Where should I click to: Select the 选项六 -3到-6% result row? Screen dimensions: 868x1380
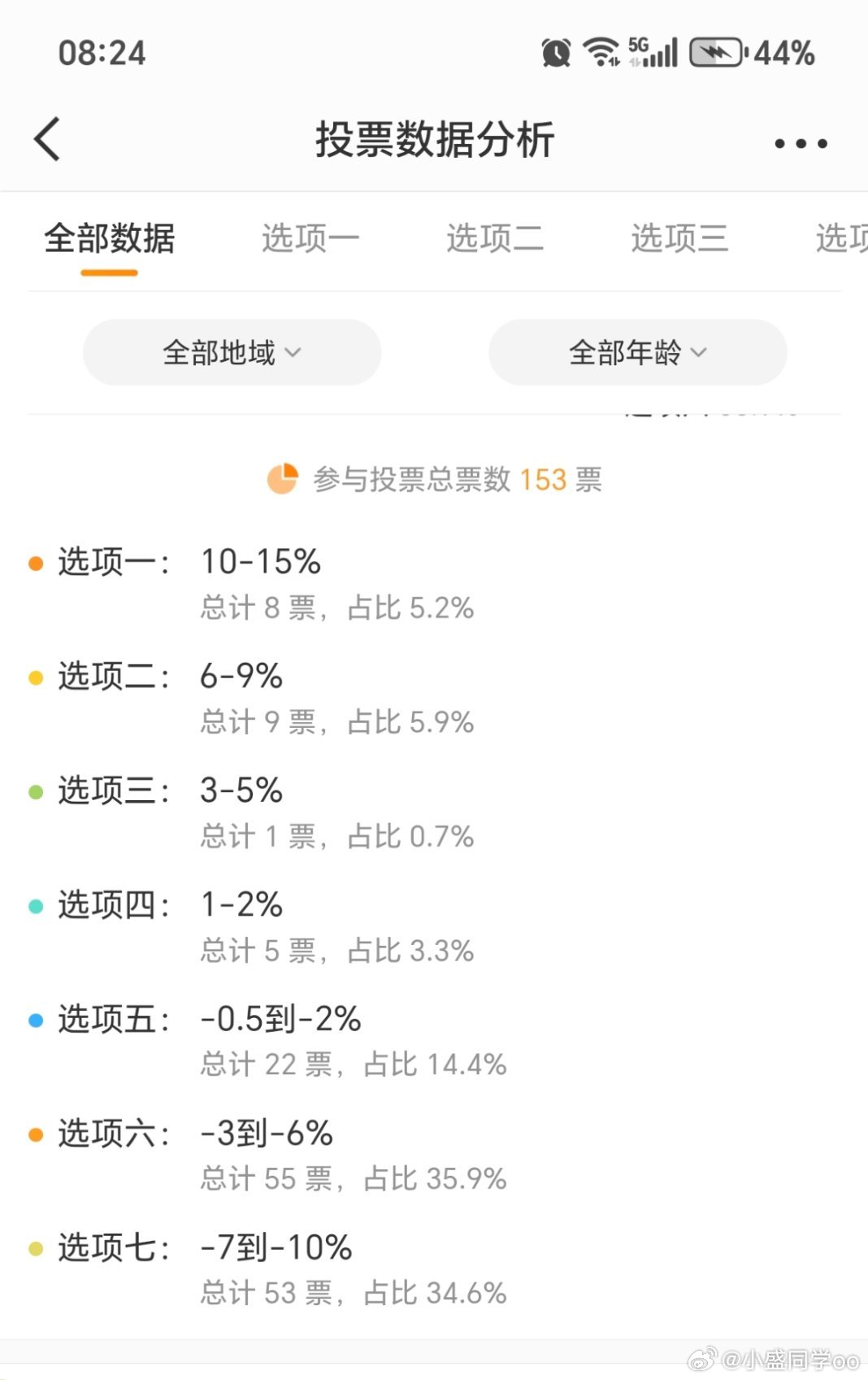point(434,1155)
